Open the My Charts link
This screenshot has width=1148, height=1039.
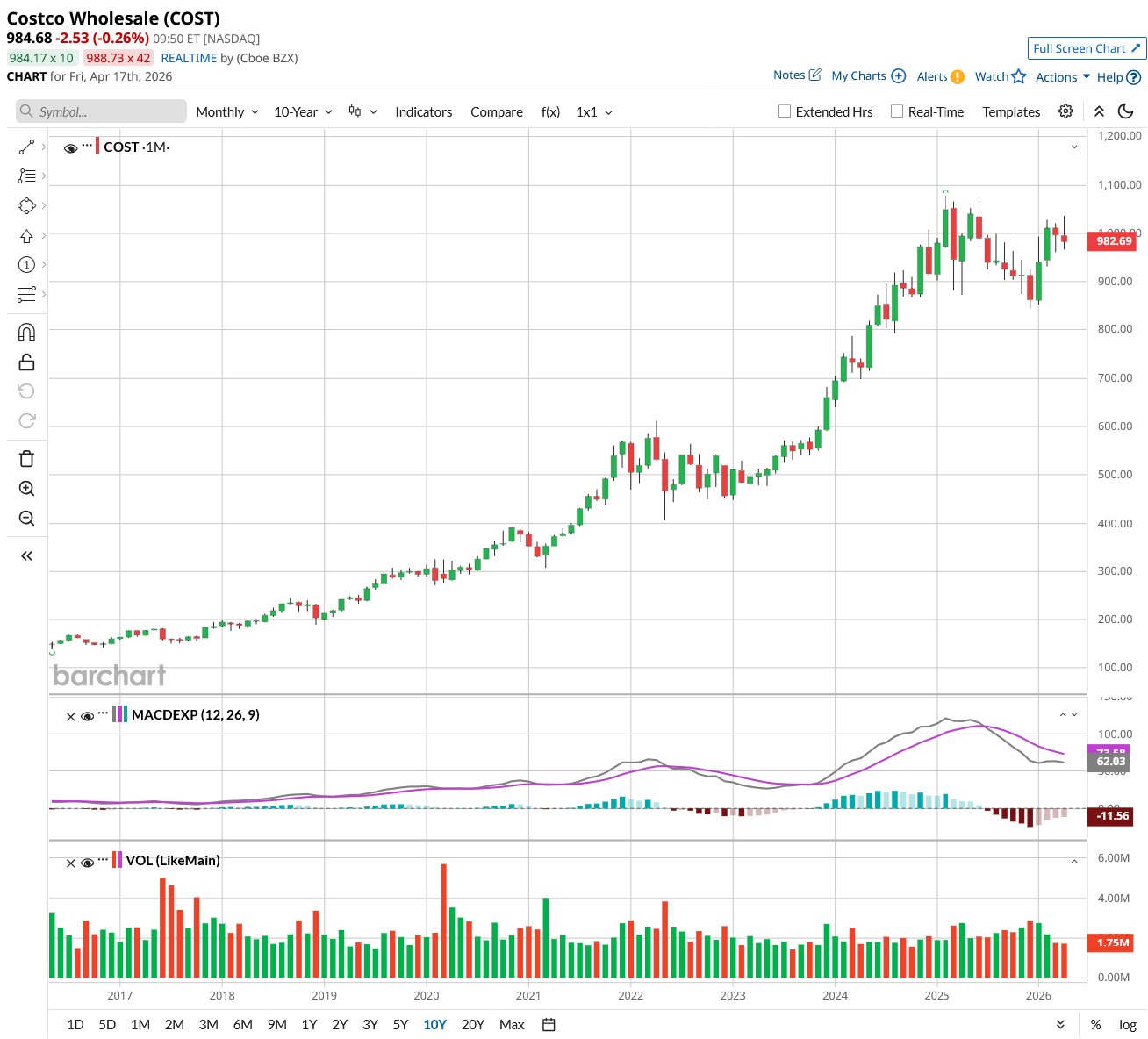[x=867, y=76]
